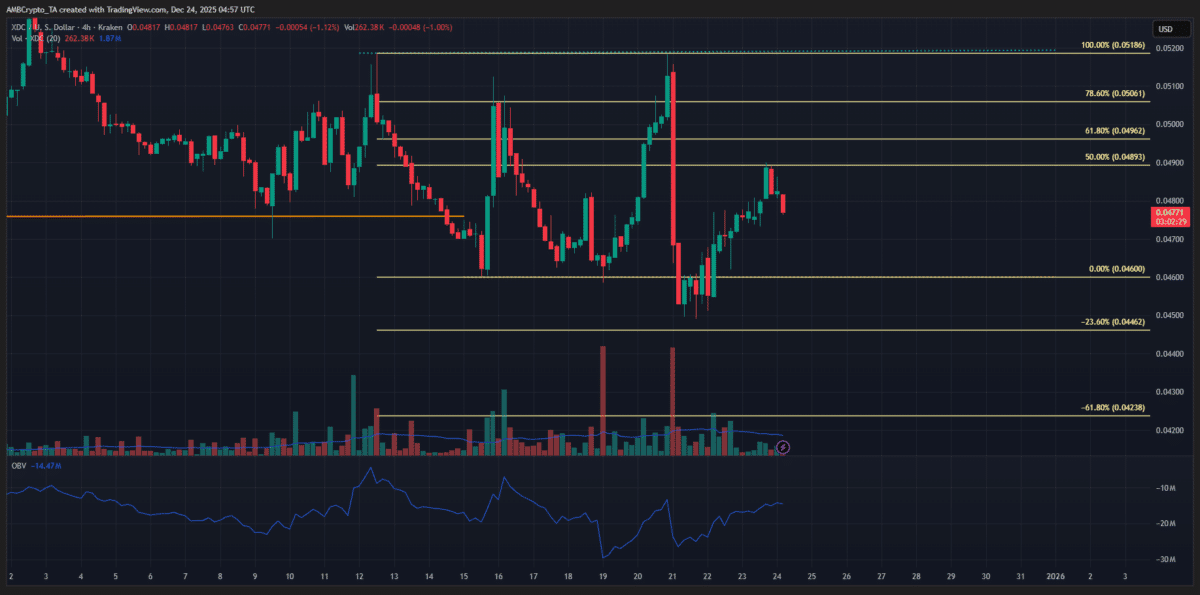
Task: Click the 0.05000 price axis label
Action: click(1172, 124)
